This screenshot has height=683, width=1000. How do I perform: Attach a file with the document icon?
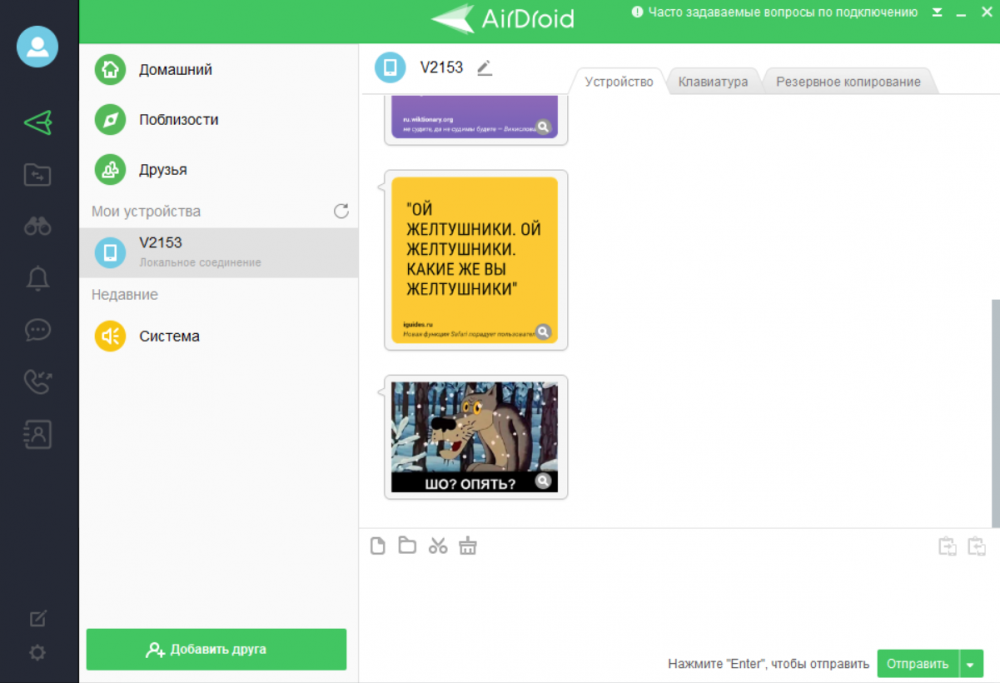pyautogui.click(x=378, y=546)
